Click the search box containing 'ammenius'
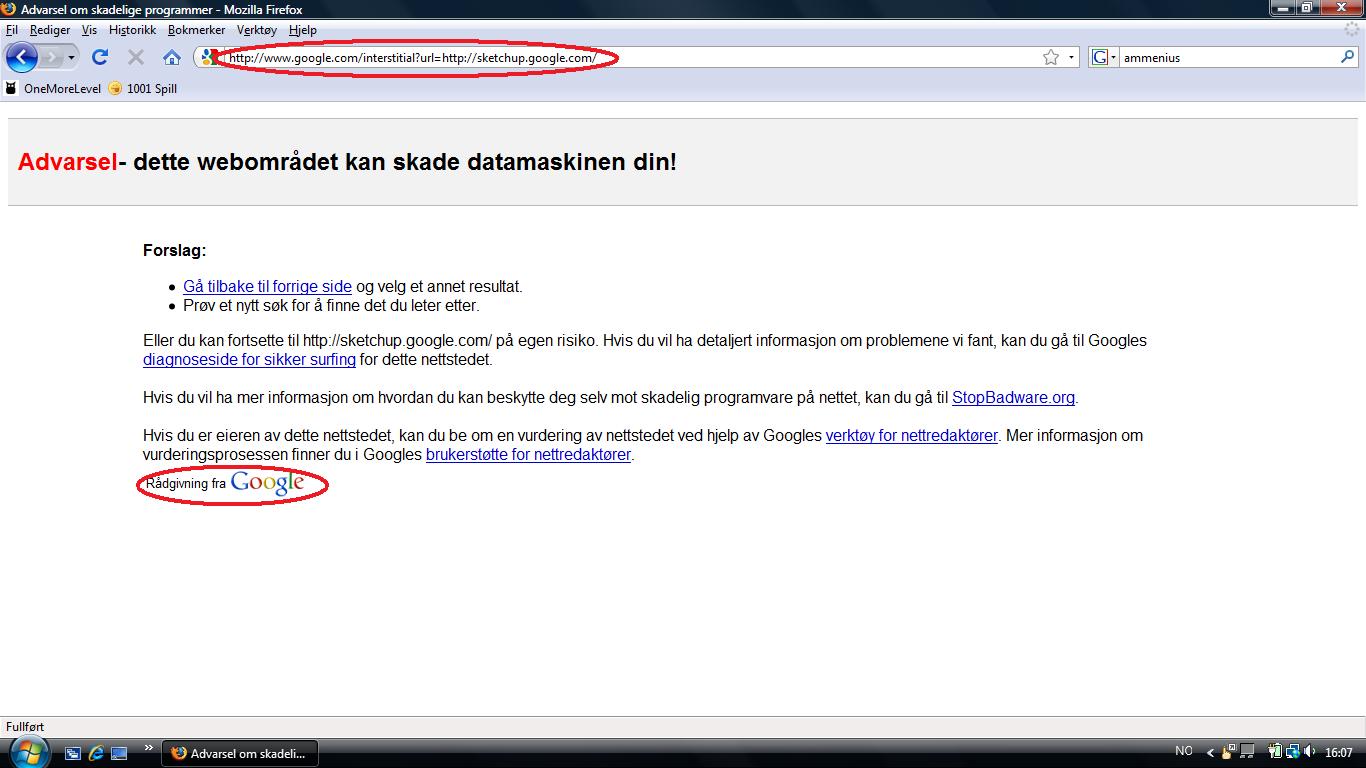1366x768 pixels. tap(1229, 57)
